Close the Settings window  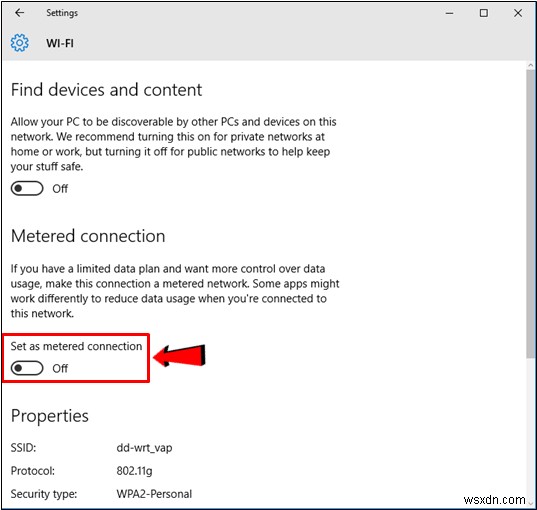518,13
